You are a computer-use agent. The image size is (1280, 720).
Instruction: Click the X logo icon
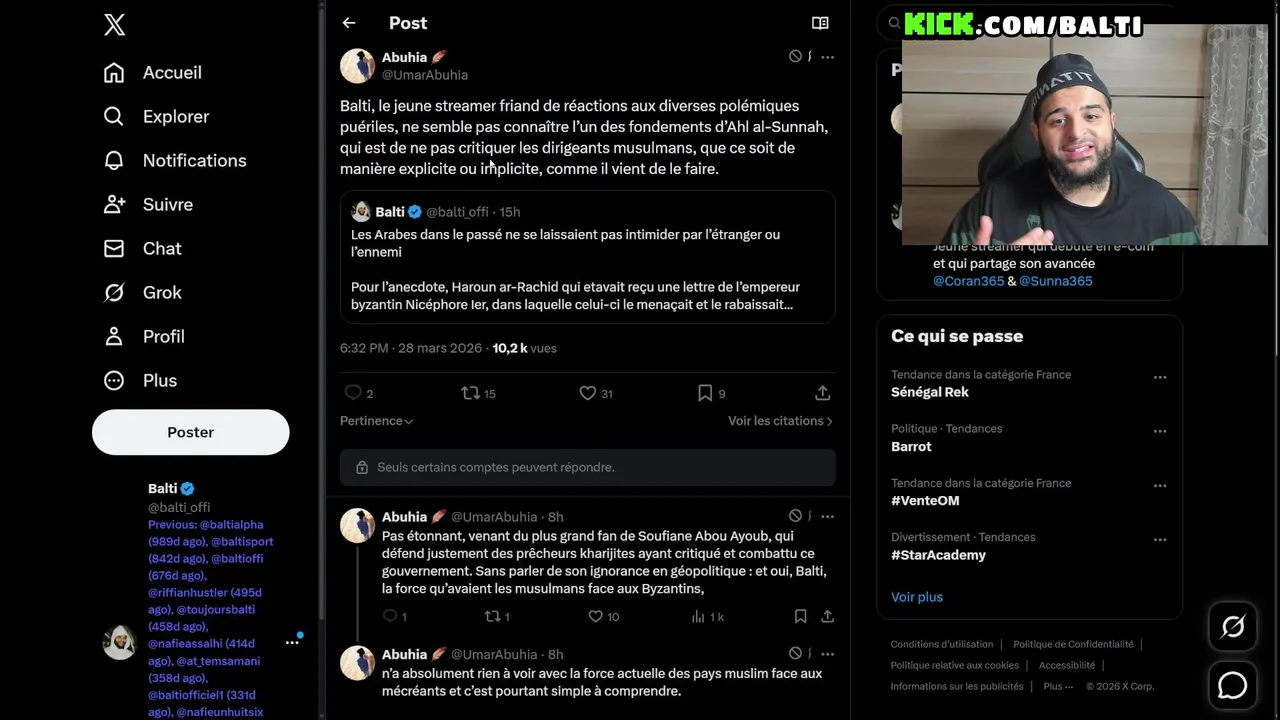[115, 26]
